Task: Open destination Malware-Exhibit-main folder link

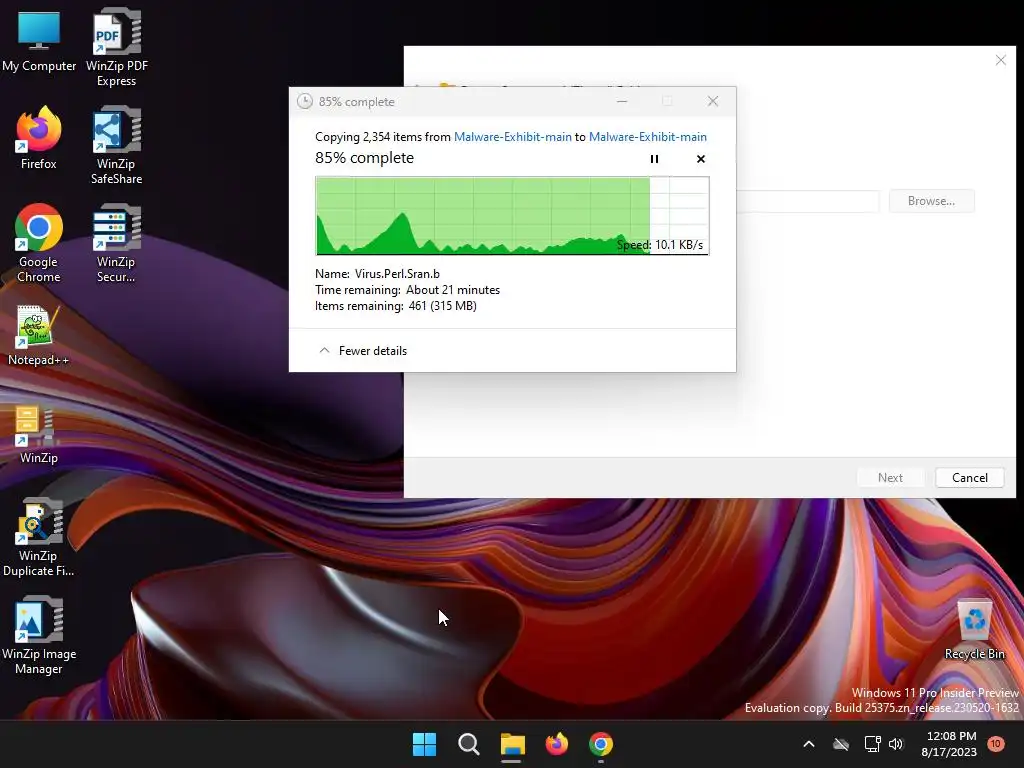Action: click(648, 136)
